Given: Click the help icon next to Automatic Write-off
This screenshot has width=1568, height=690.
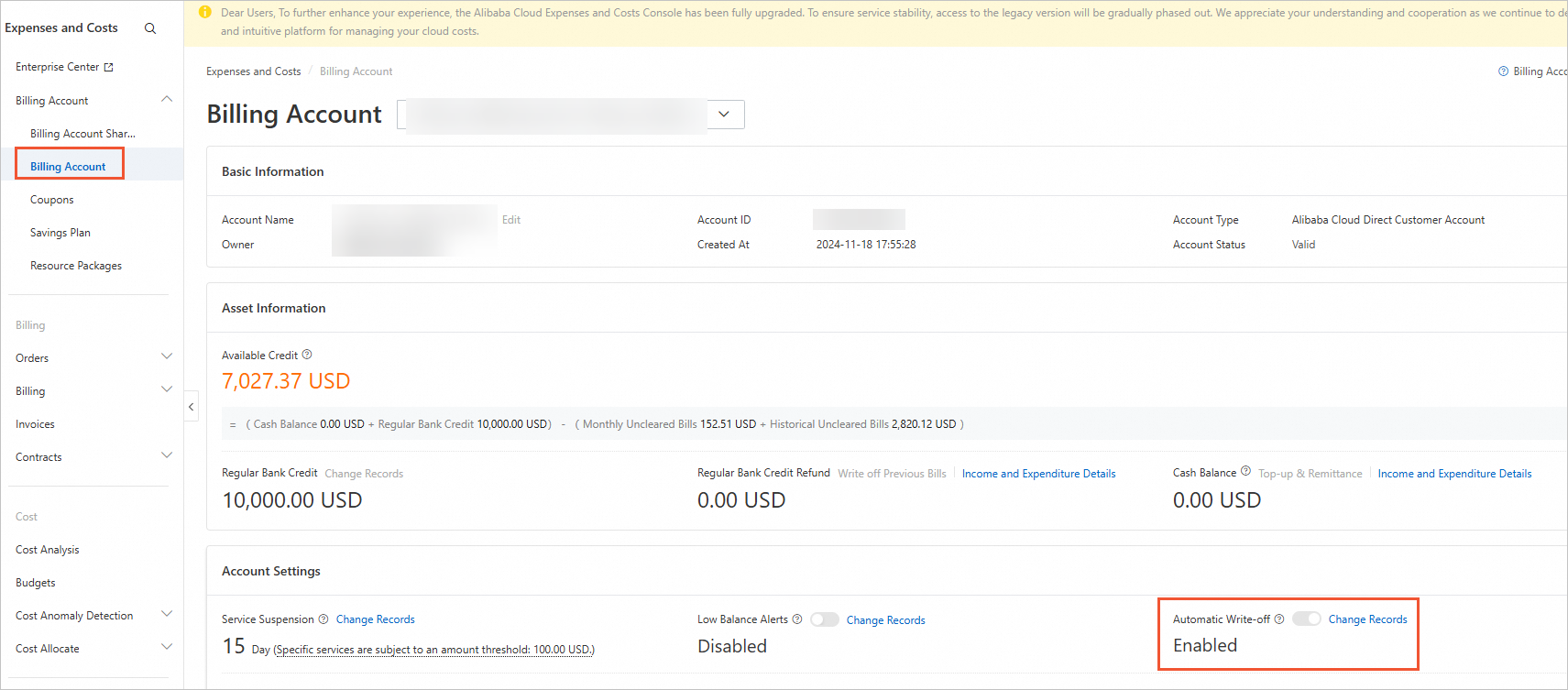Looking at the screenshot, I should coord(1279,619).
